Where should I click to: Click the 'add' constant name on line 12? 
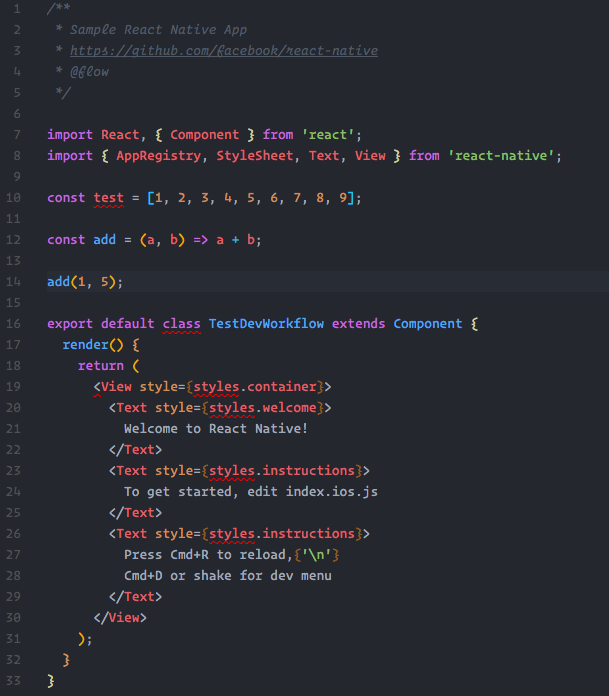(x=104, y=240)
